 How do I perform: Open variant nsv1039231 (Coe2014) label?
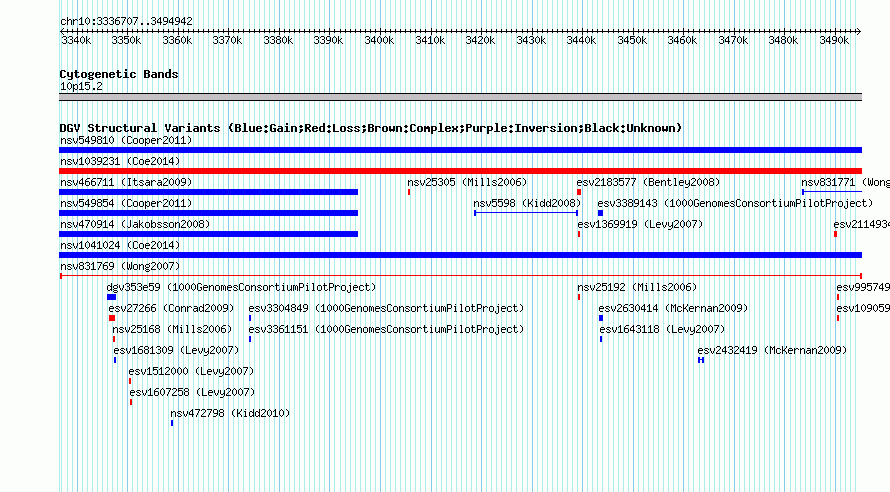pyautogui.click(x=120, y=161)
